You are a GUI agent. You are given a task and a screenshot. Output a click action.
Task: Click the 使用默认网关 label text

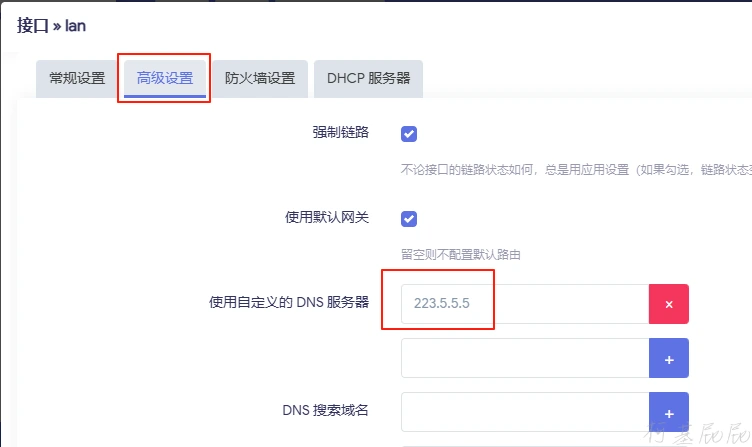pos(327,217)
